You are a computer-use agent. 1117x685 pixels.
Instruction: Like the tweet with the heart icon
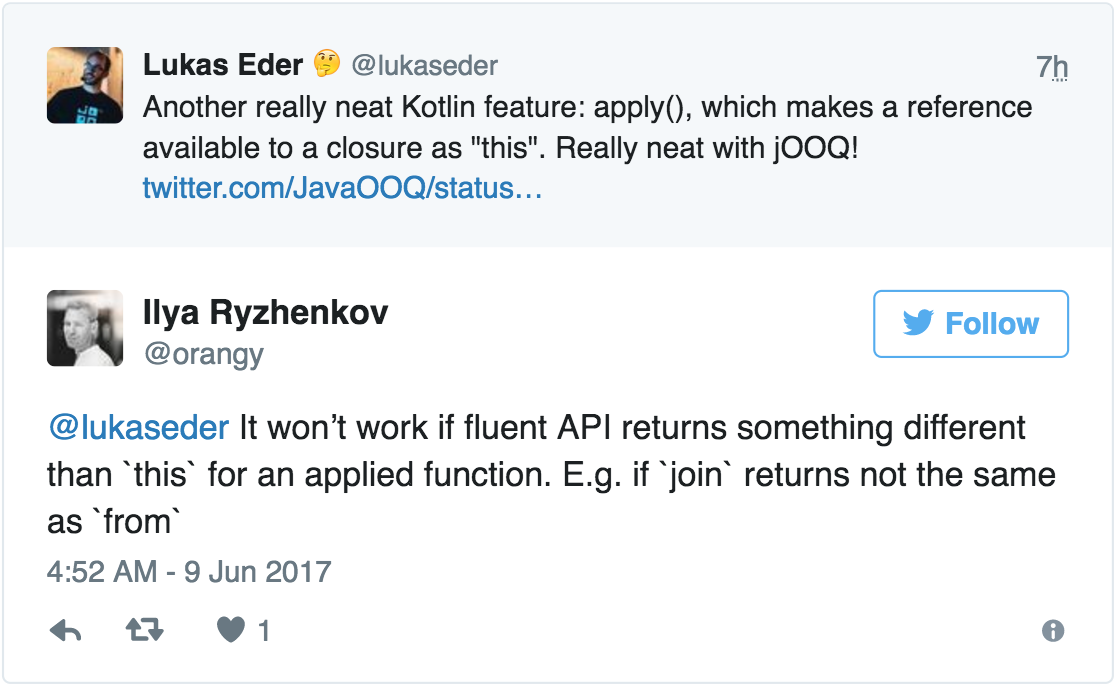(x=231, y=631)
